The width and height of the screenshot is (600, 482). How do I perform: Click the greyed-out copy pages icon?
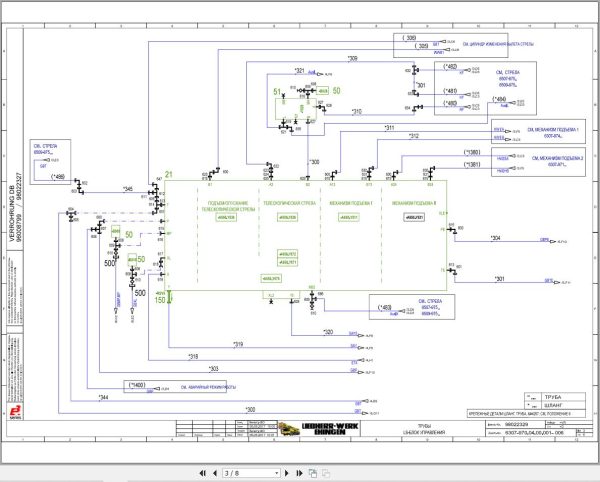coord(326,473)
